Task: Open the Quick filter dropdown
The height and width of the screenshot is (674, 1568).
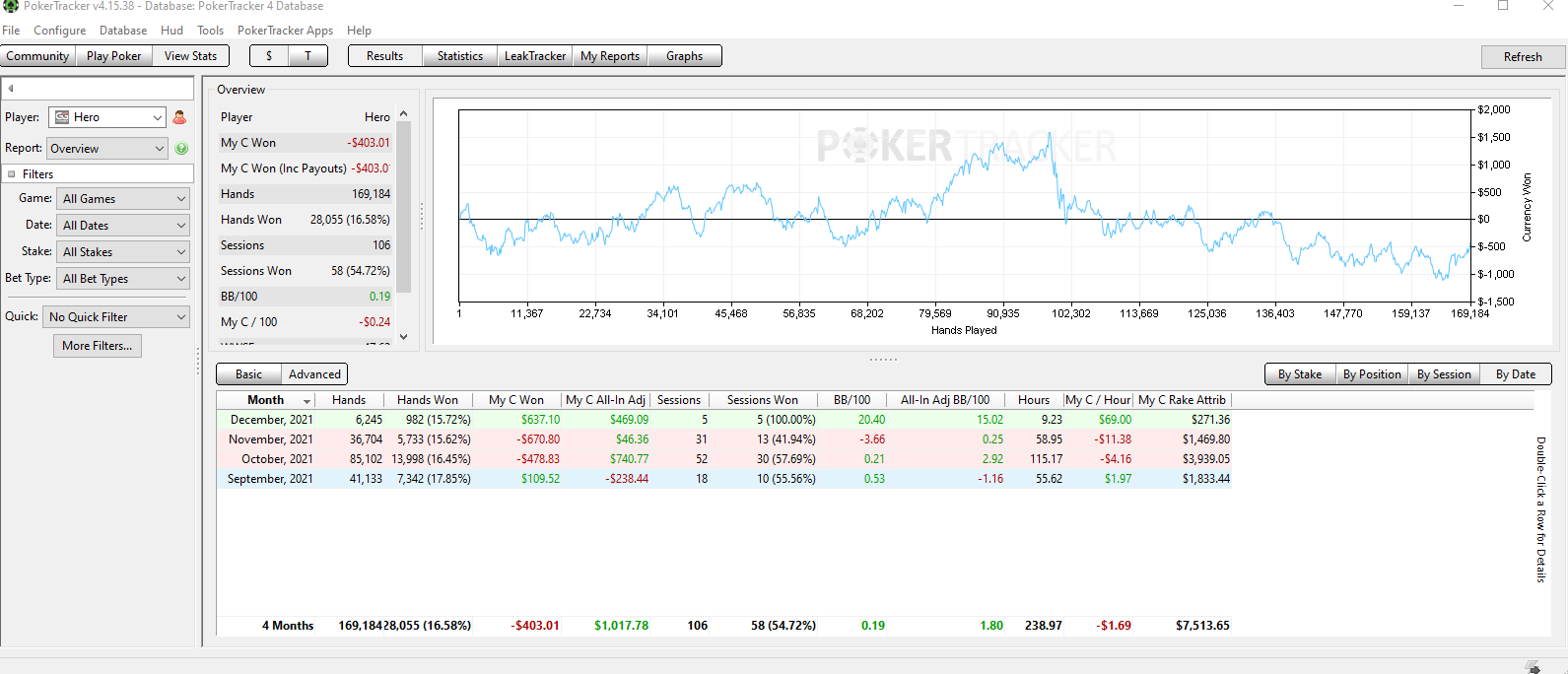Action: tap(116, 317)
